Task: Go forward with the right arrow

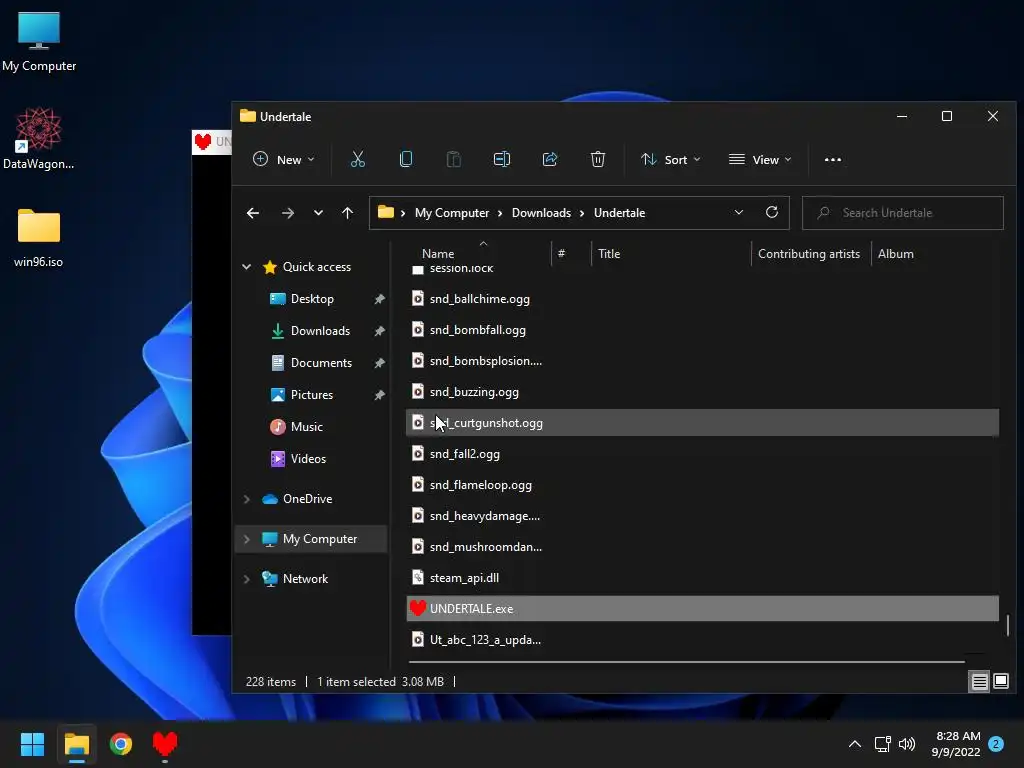Action: [287, 213]
